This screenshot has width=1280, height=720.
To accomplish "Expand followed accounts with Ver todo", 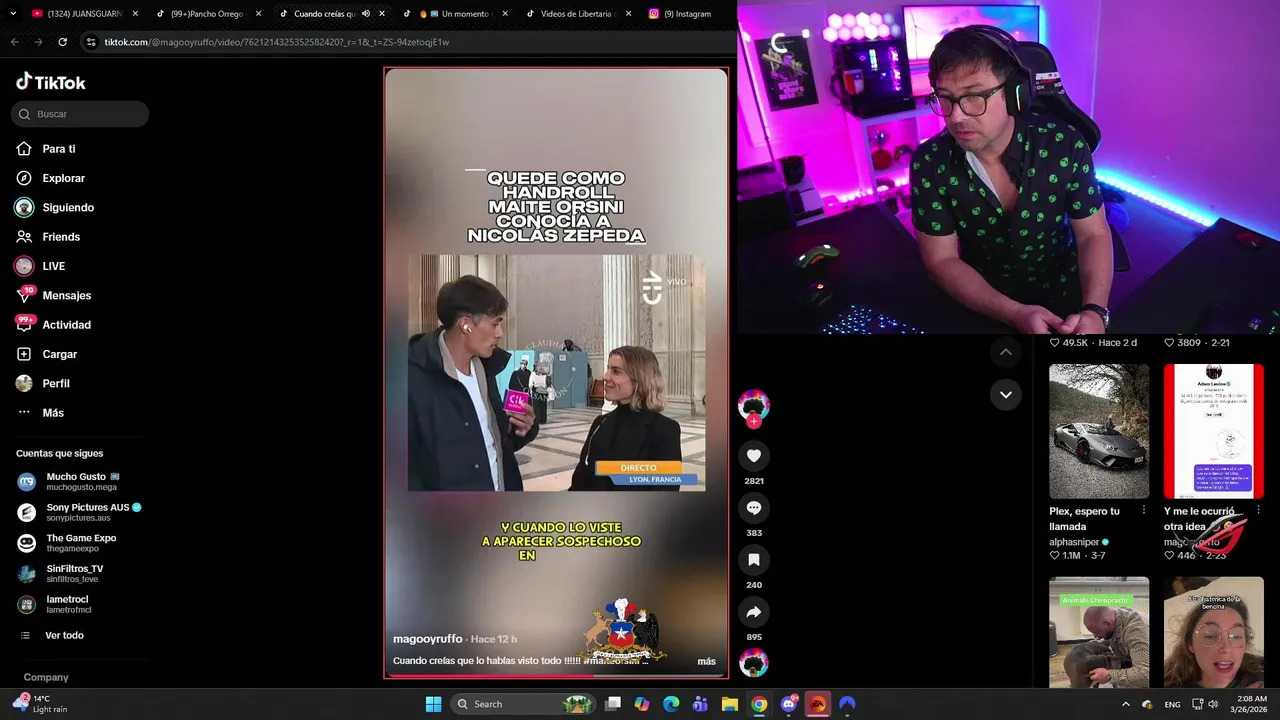I will point(64,635).
